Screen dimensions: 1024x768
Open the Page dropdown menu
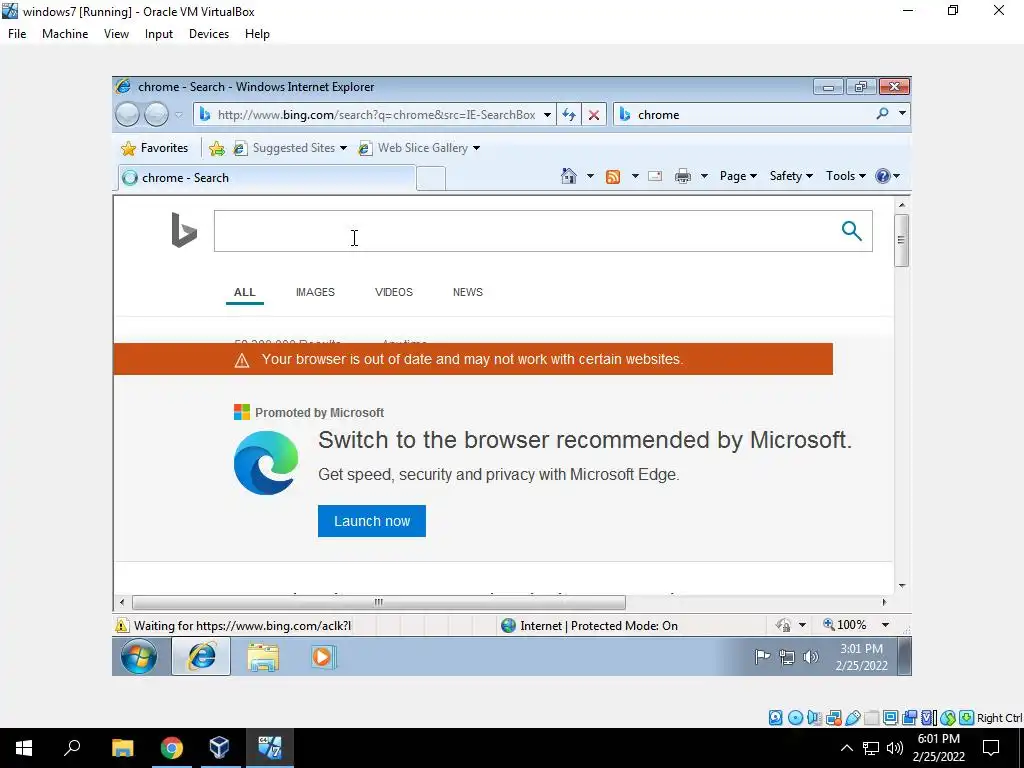coord(738,176)
